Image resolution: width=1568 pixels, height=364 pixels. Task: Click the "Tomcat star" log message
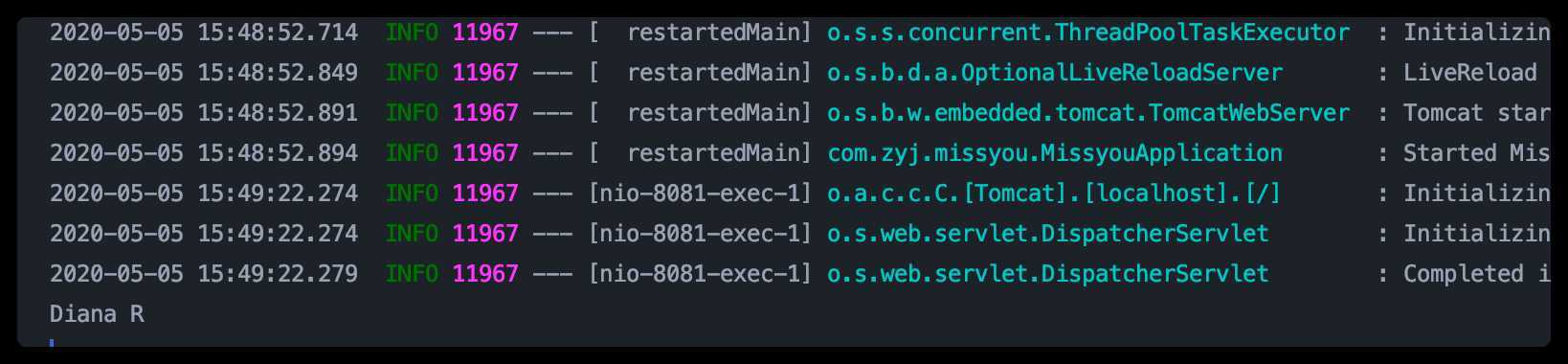click(1476, 113)
